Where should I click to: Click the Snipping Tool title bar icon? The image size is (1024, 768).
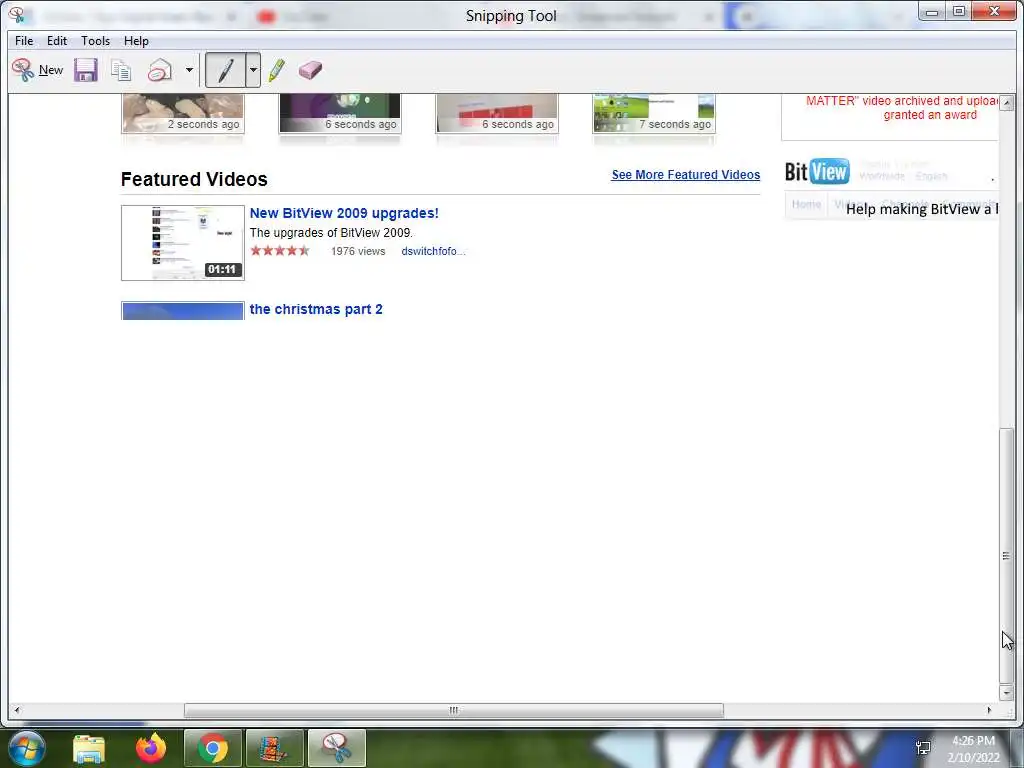[16, 15]
